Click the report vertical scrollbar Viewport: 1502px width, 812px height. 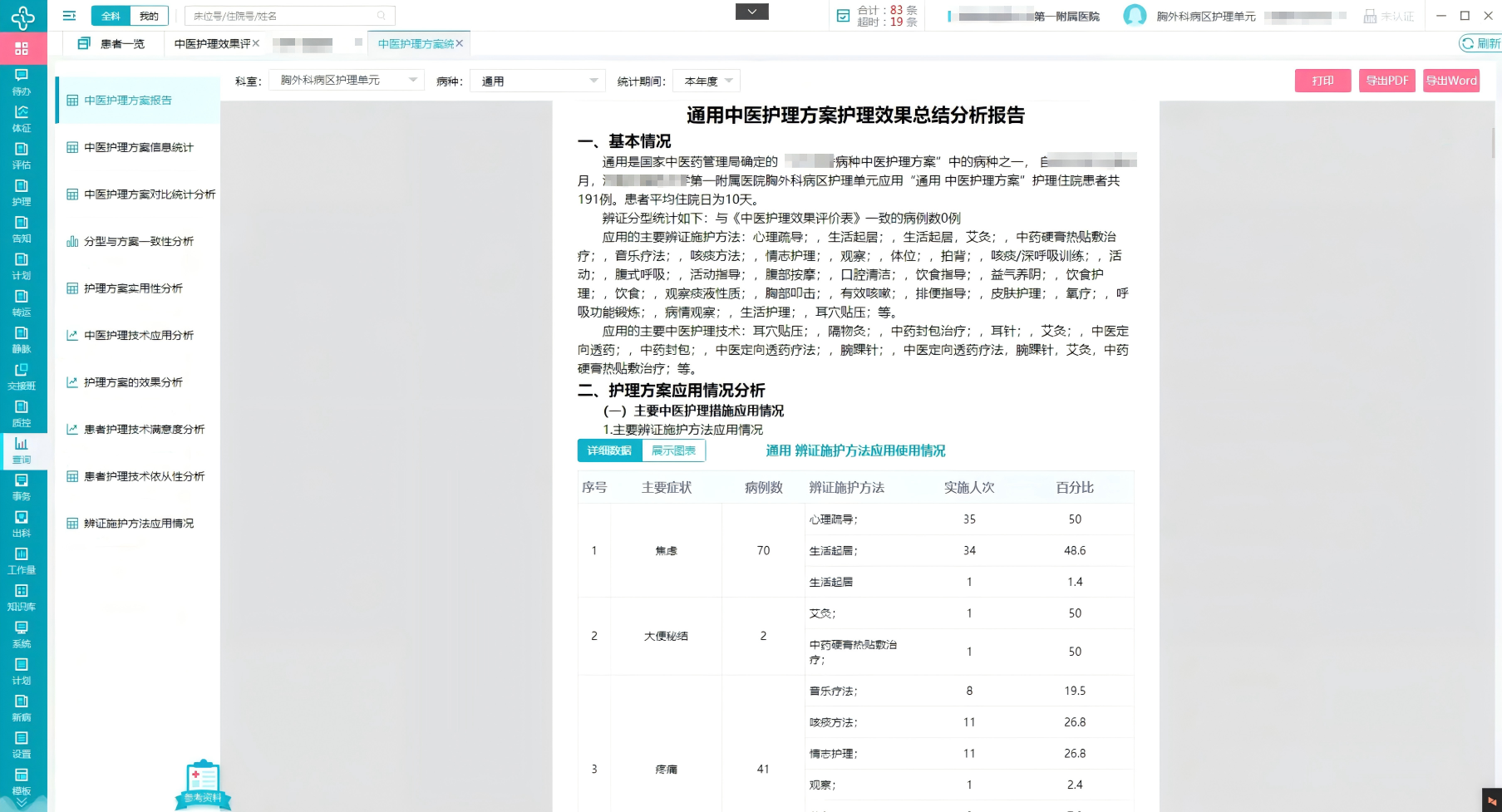click(x=1493, y=143)
